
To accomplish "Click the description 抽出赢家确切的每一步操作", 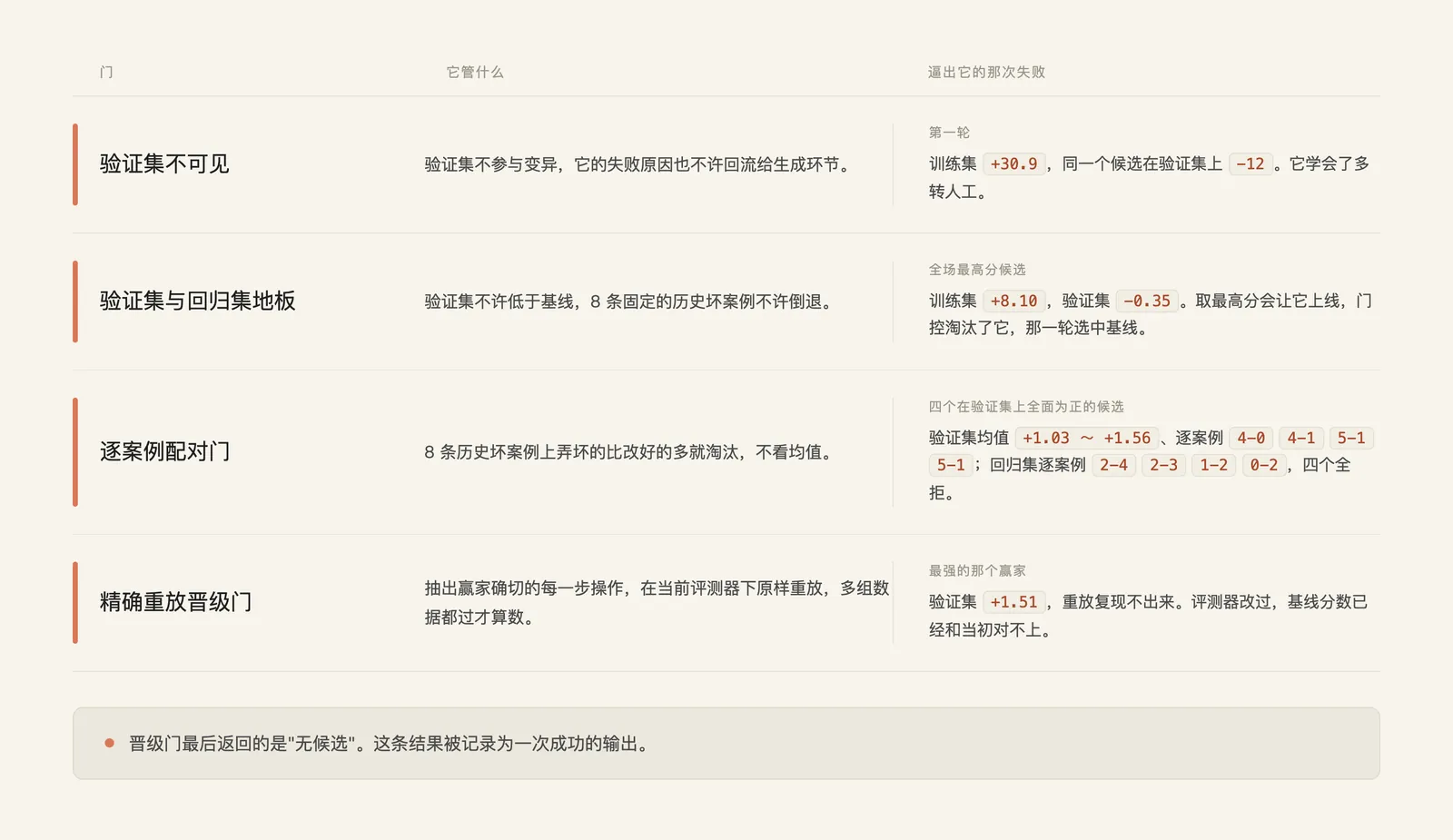I will (657, 603).
